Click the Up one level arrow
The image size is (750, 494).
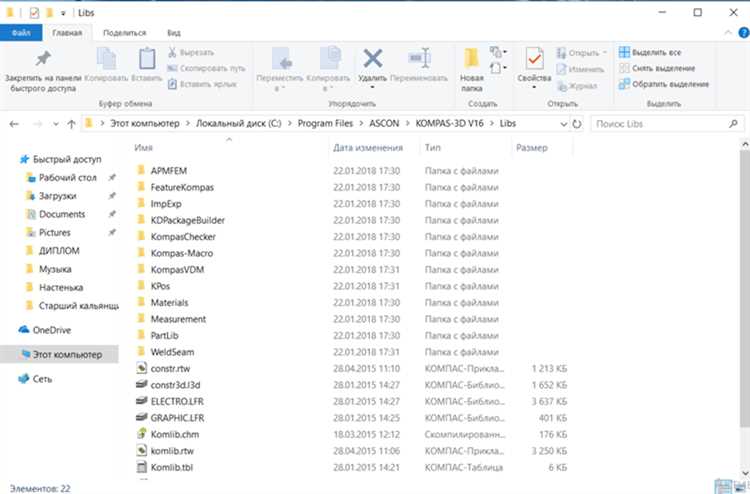pyautogui.click(x=71, y=124)
